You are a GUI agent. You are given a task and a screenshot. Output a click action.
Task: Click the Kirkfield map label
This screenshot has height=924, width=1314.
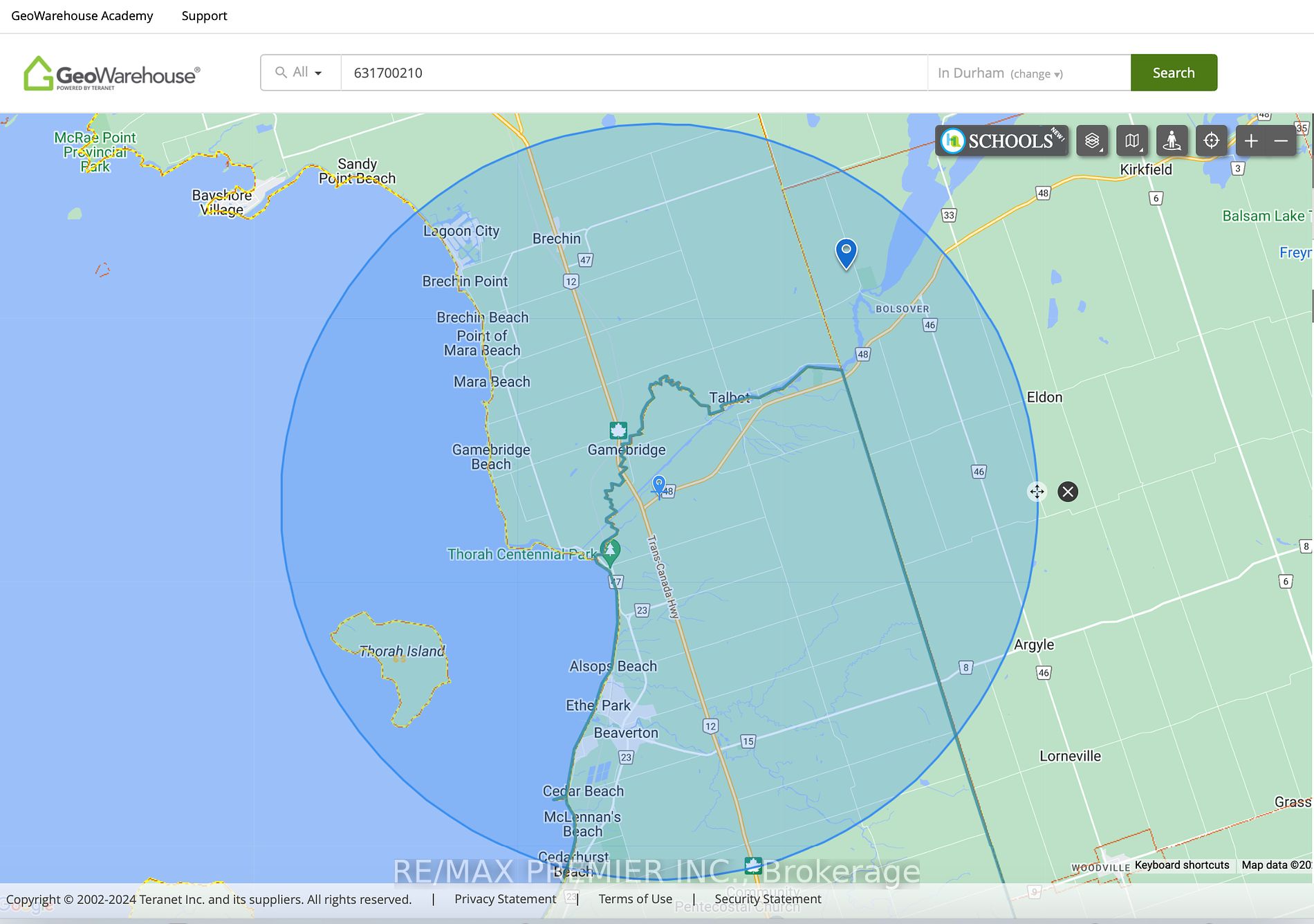(x=1146, y=169)
